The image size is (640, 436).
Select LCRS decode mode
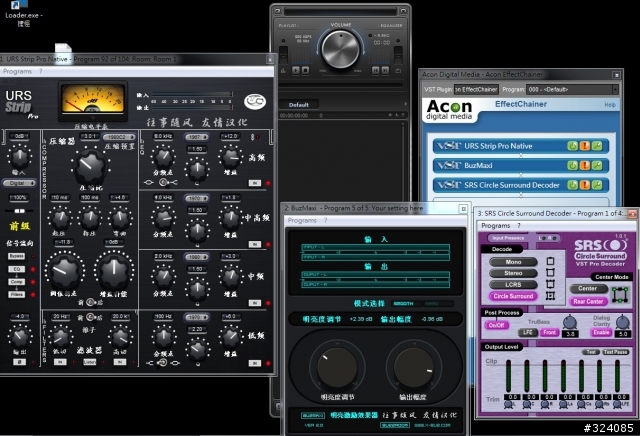513,285
